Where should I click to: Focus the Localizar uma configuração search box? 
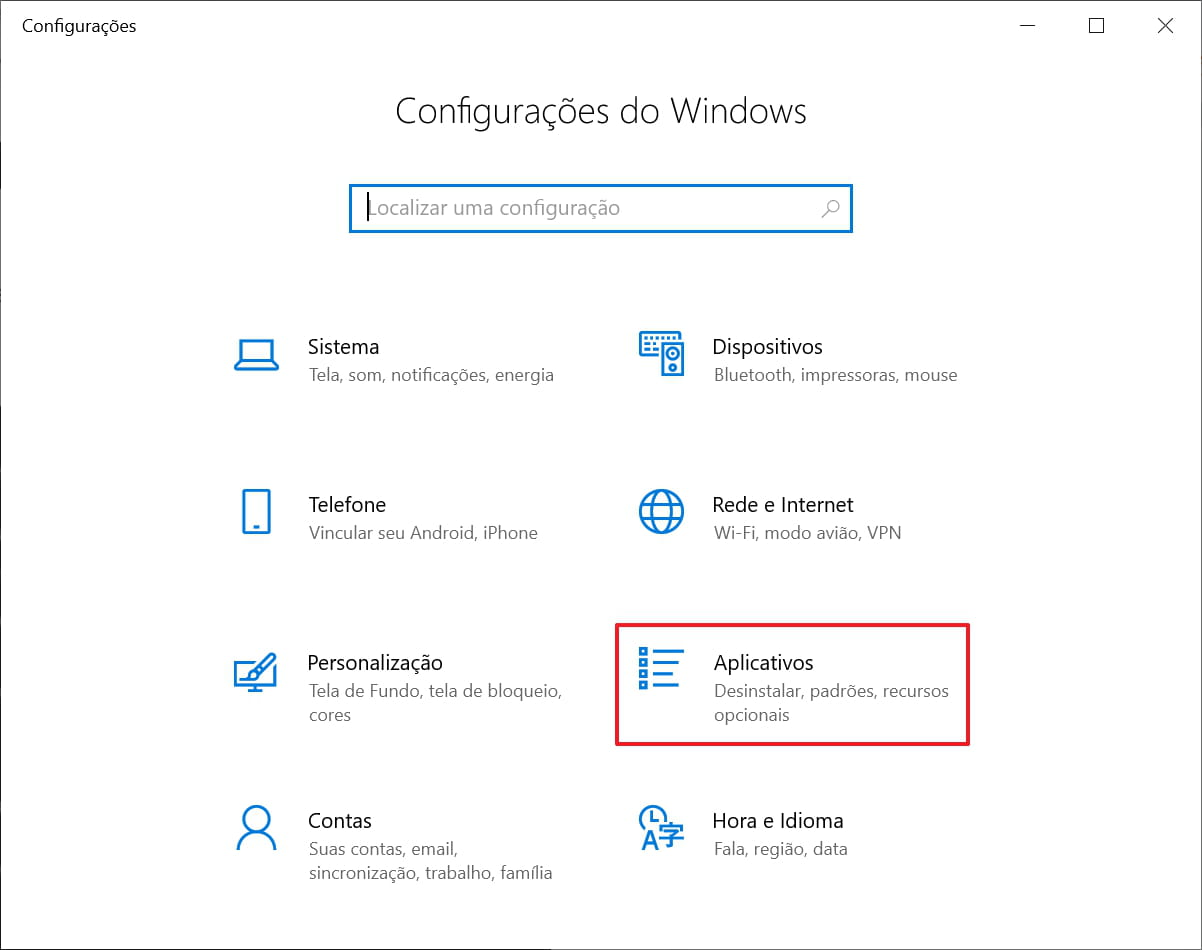point(590,208)
